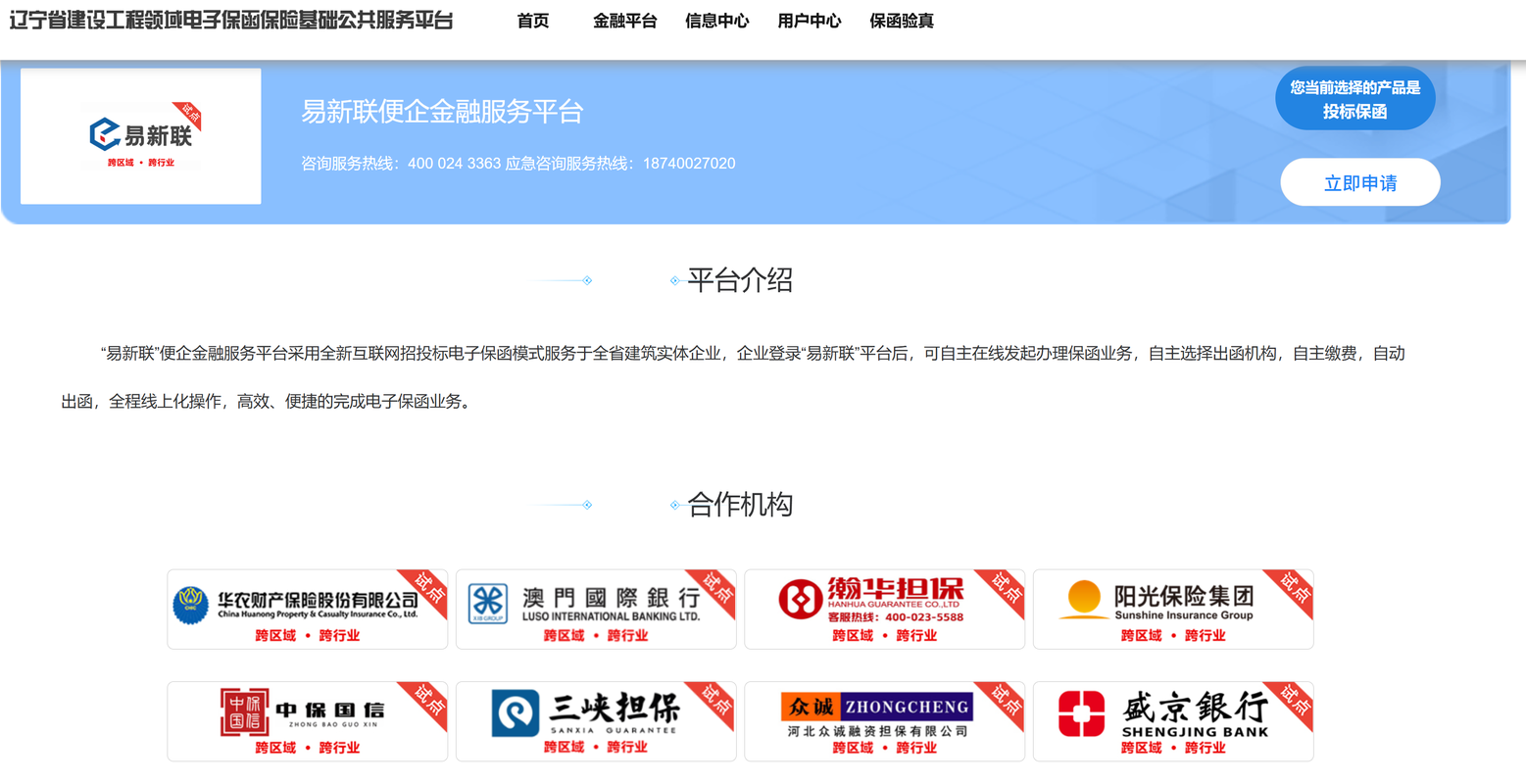Select the 三峡担保 partner card
The width and height of the screenshot is (1526, 784).
point(596,721)
